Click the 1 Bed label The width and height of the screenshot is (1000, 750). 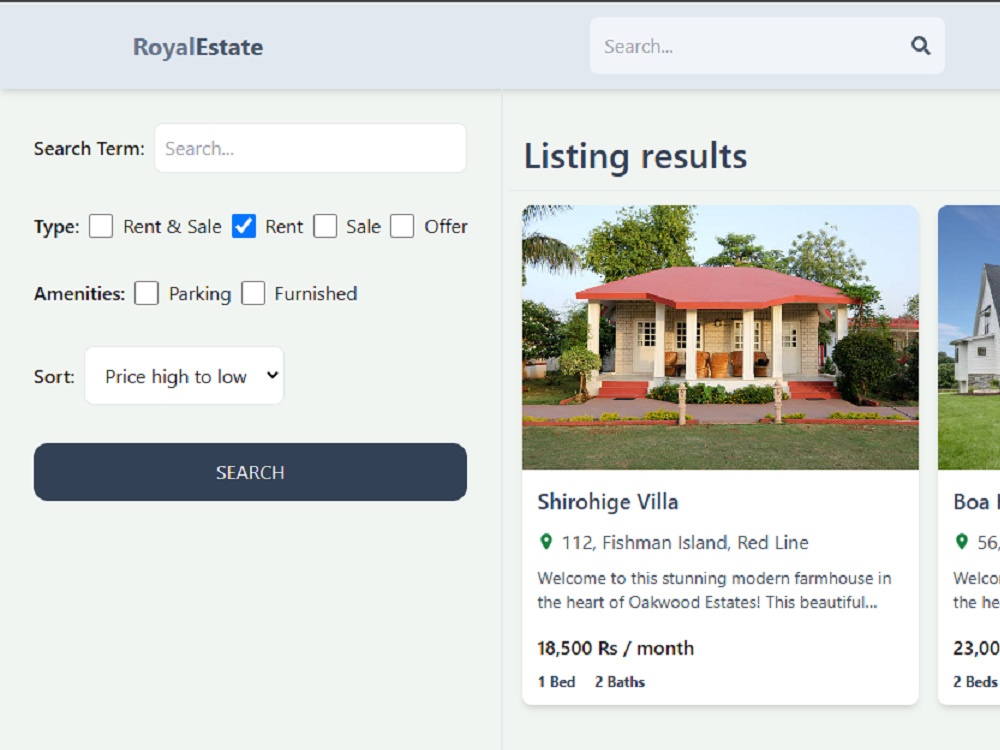coord(556,682)
